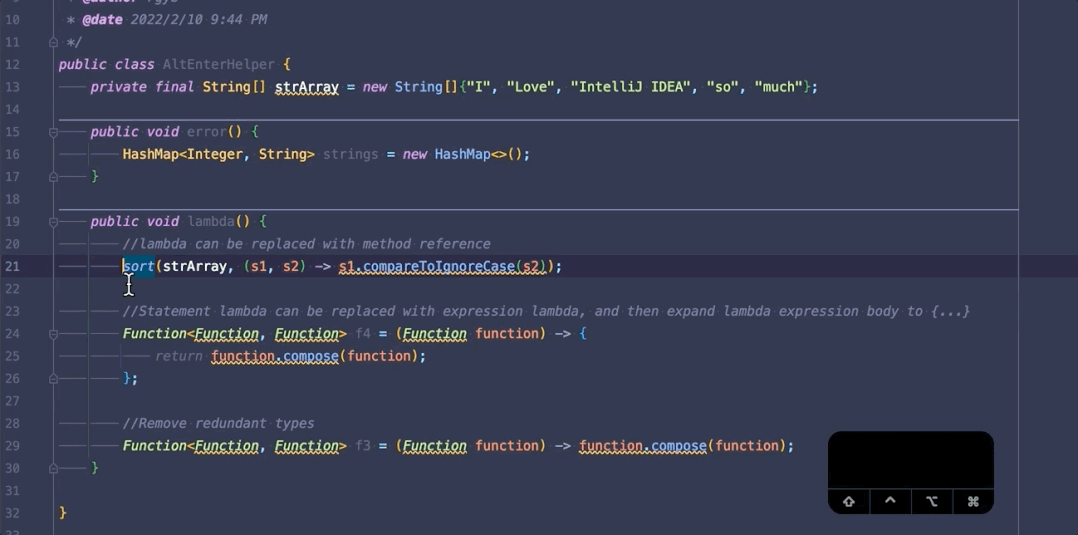The width and height of the screenshot is (1078, 535).
Task: Click fold end marker on line 17
Action: (54, 177)
